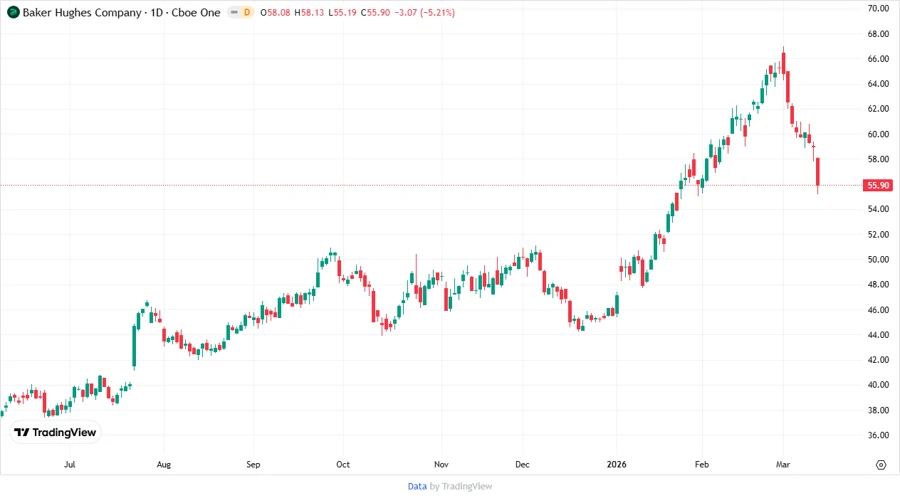This screenshot has width=900, height=498.
Task: Click the 50.00 price axis label
Action: click(x=878, y=259)
